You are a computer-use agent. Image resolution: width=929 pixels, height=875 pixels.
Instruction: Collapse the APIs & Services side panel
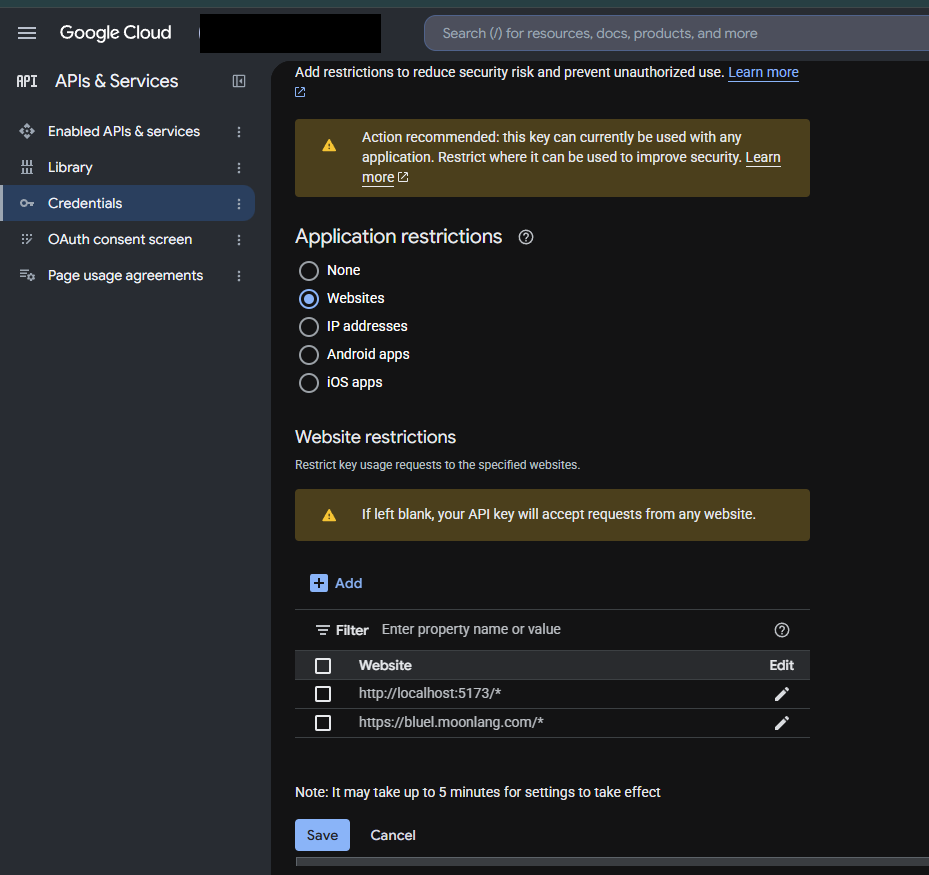239,81
